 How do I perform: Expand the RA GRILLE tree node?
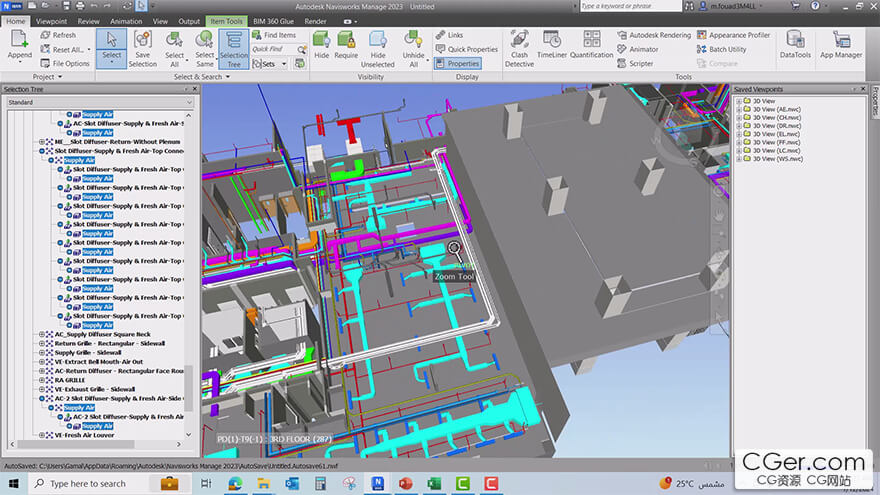[x=42, y=380]
